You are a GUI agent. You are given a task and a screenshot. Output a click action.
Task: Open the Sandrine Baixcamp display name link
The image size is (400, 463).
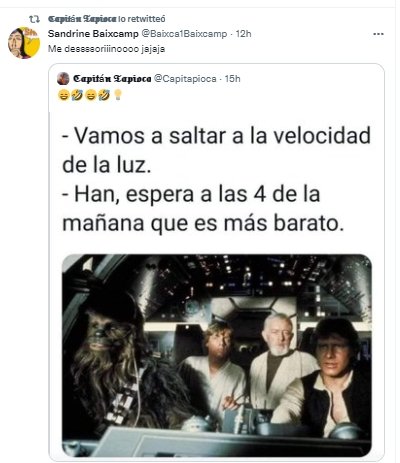click(93, 34)
